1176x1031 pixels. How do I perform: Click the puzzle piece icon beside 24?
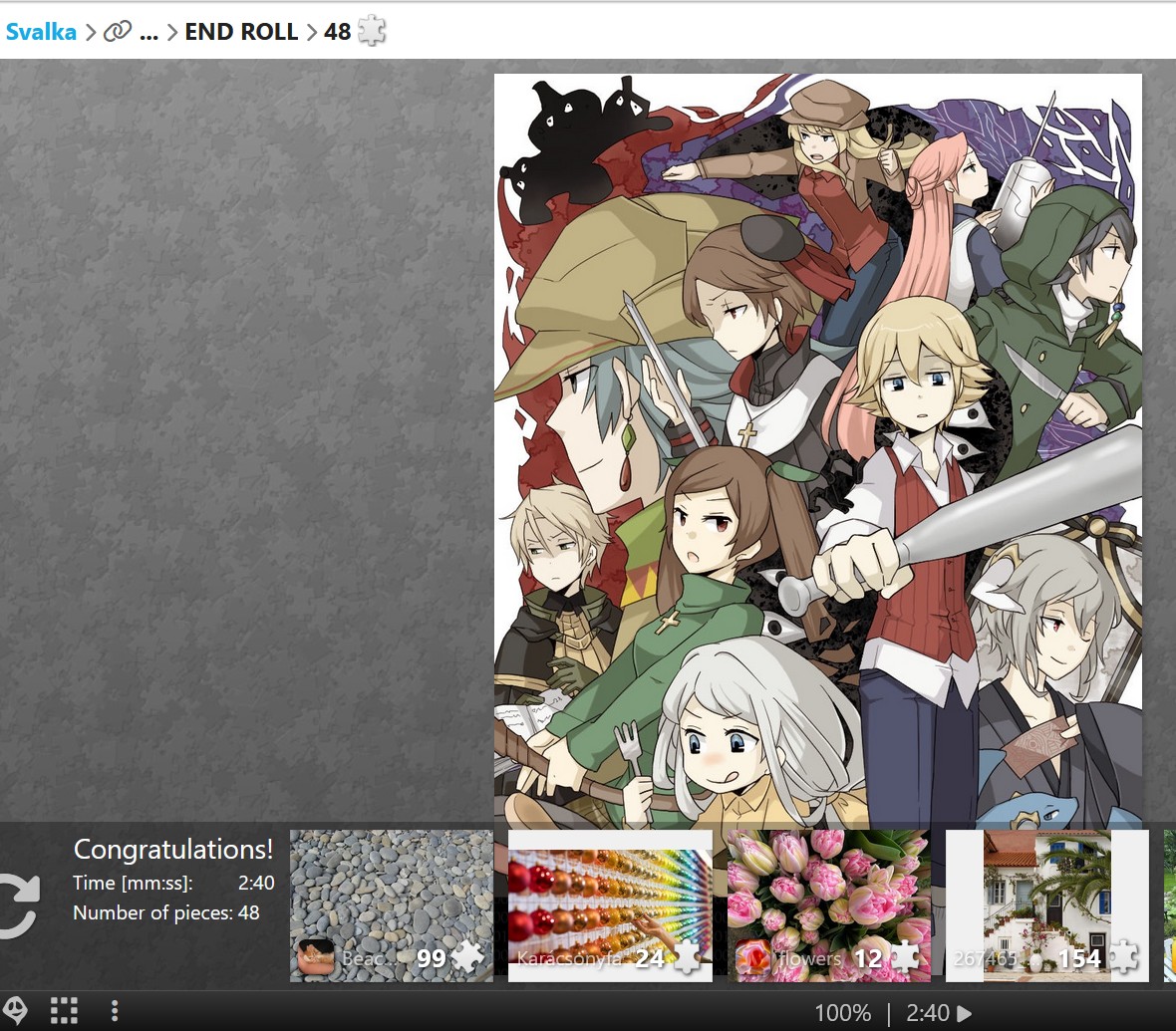687,957
